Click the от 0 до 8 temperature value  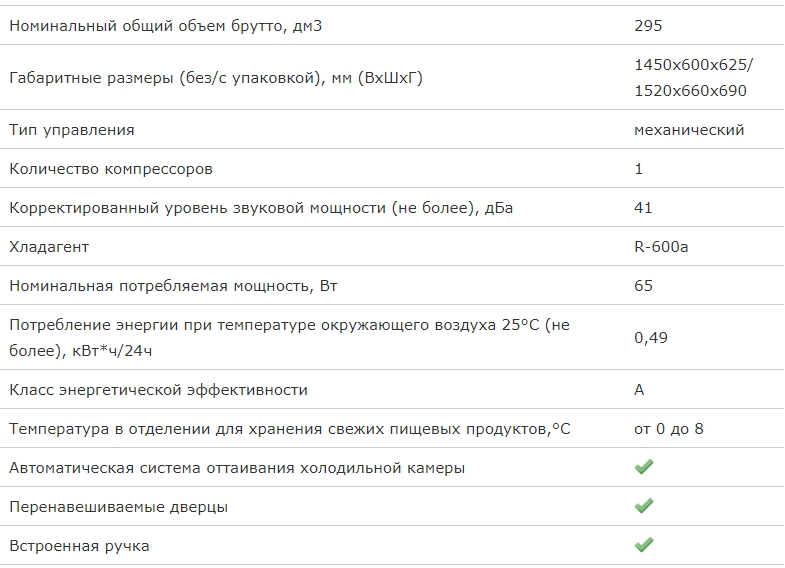click(x=669, y=429)
